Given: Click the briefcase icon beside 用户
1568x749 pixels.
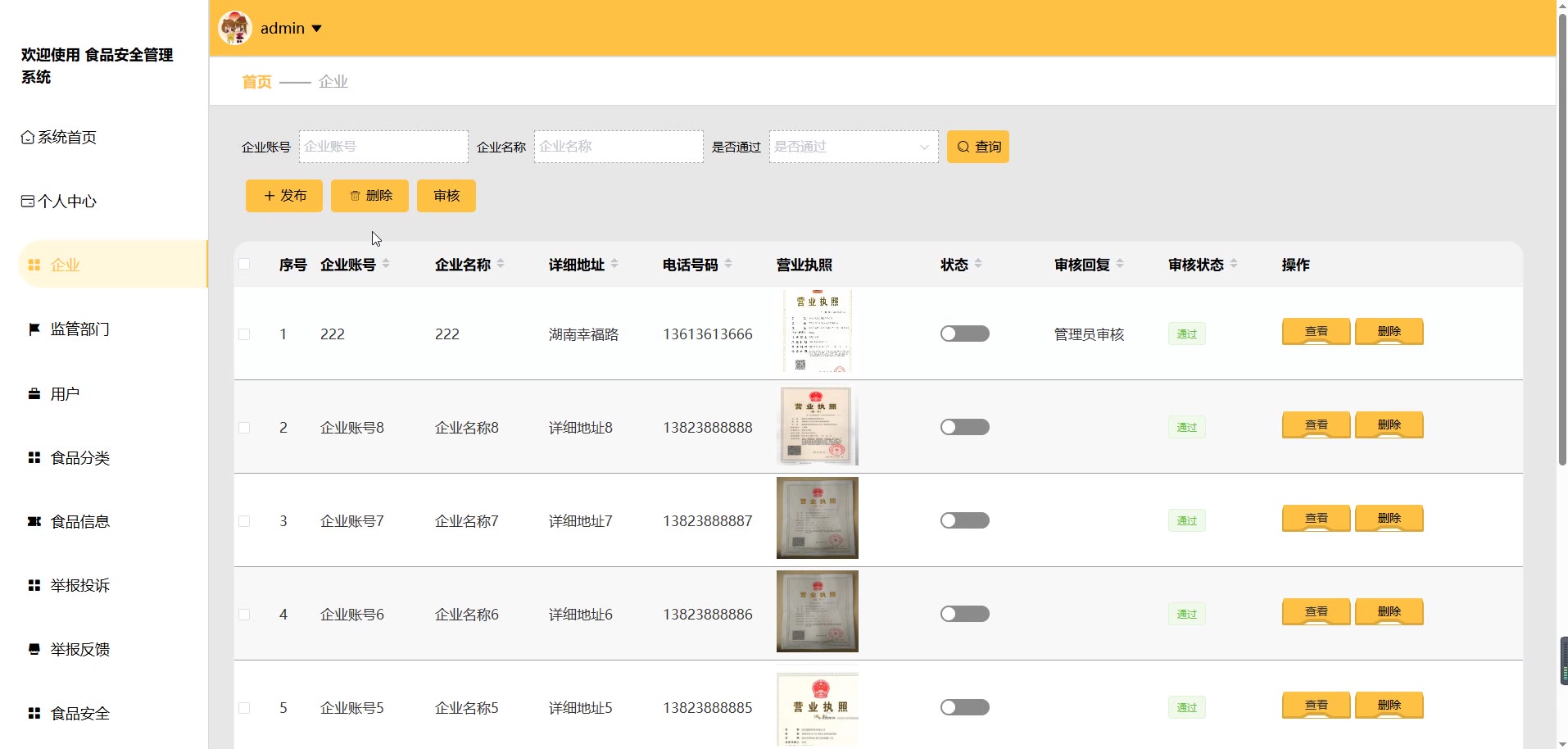Looking at the screenshot, I should point(34,394).
